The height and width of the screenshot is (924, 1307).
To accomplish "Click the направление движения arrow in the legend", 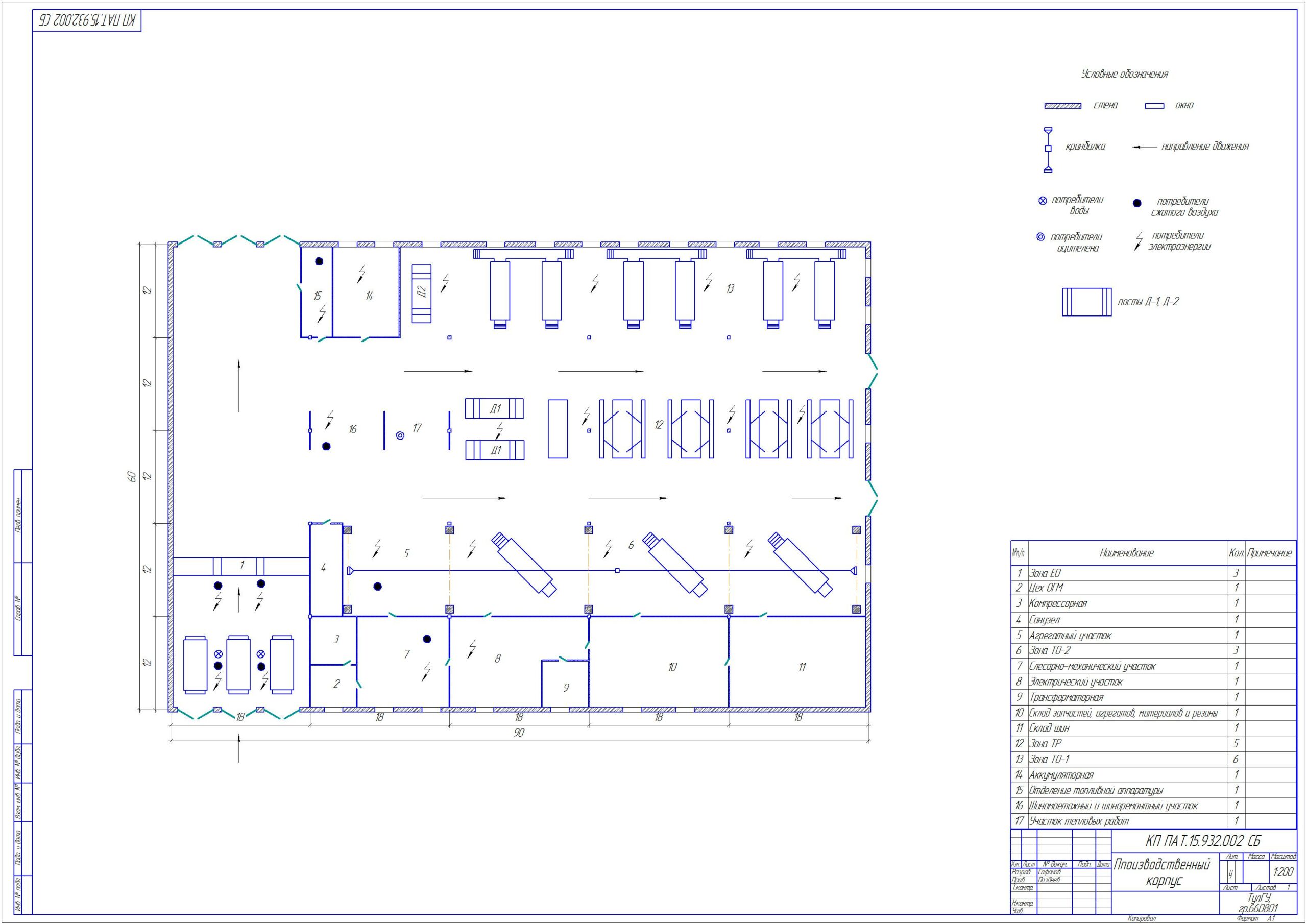I will click(1145, 147).
